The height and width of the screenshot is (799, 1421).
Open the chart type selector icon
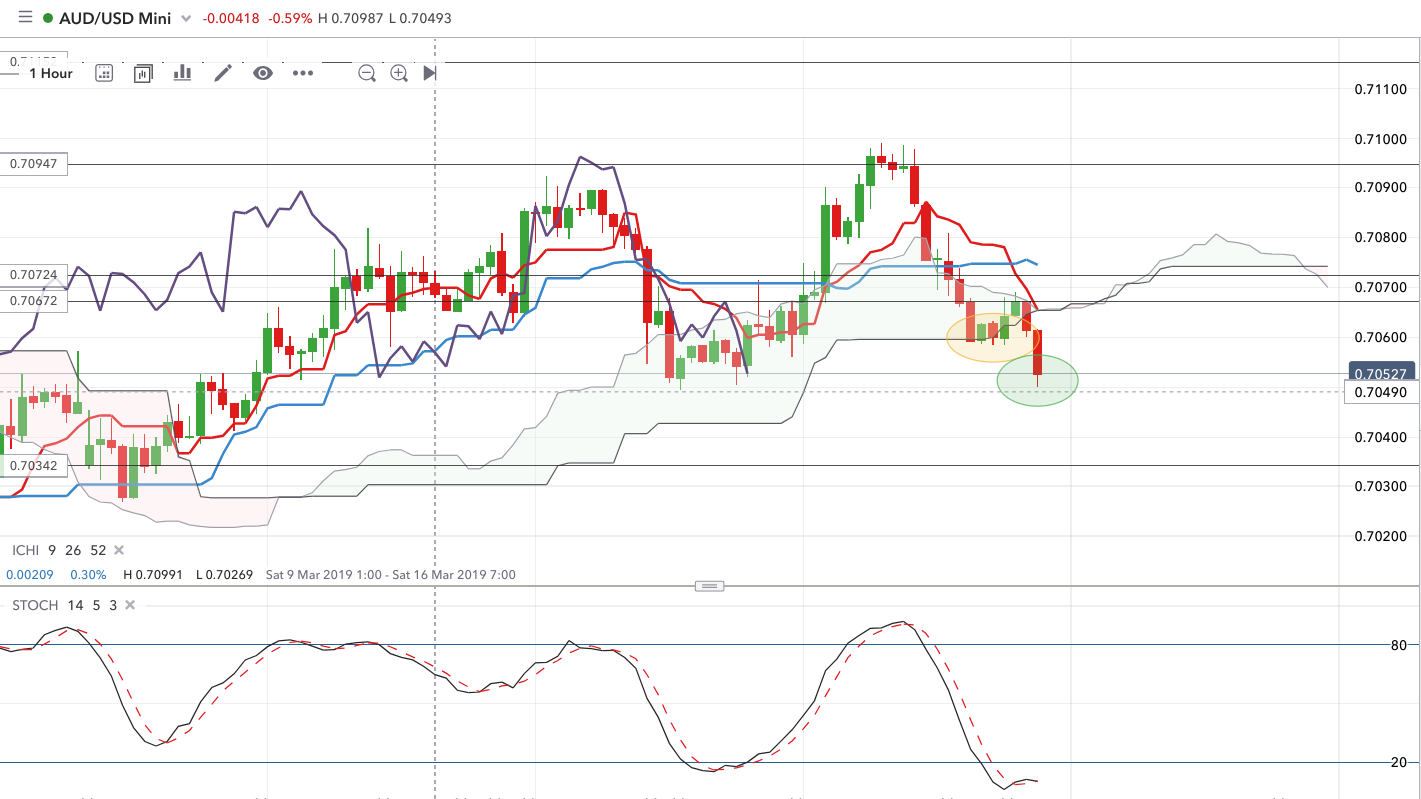click(x=143, y=73)
